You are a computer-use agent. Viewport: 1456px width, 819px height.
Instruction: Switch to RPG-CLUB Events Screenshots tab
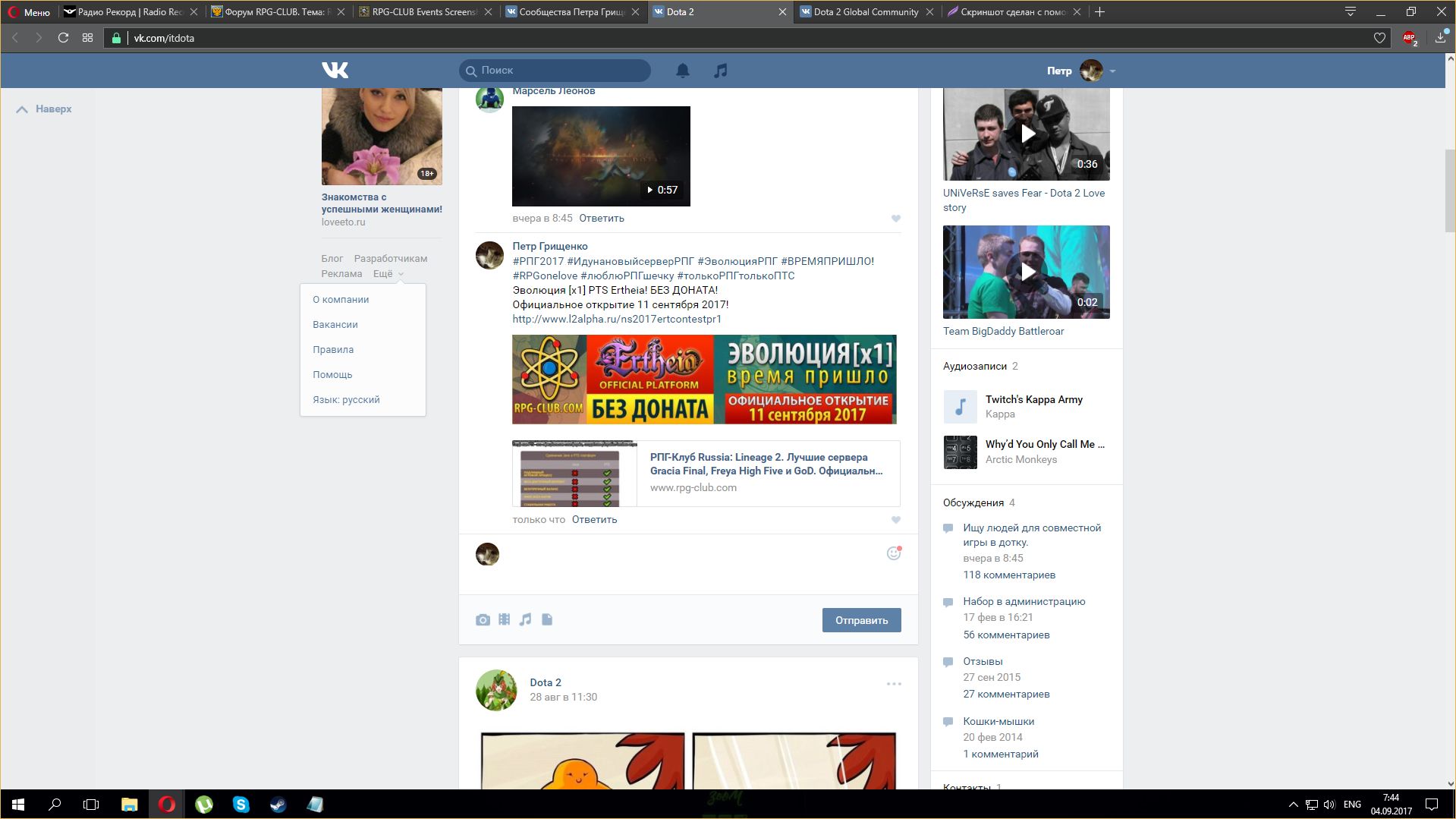point(424,12)
